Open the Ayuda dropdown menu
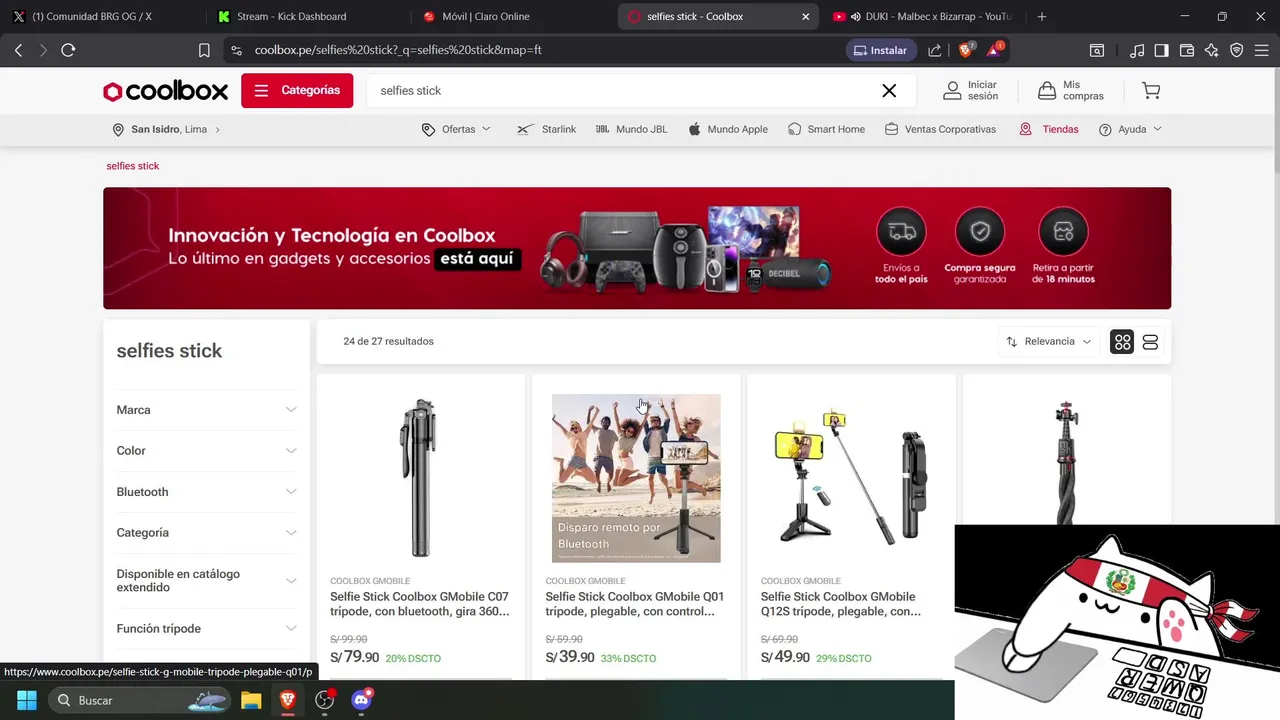The width and height of the screenshot is (1280, 720). pos(1130,130)
